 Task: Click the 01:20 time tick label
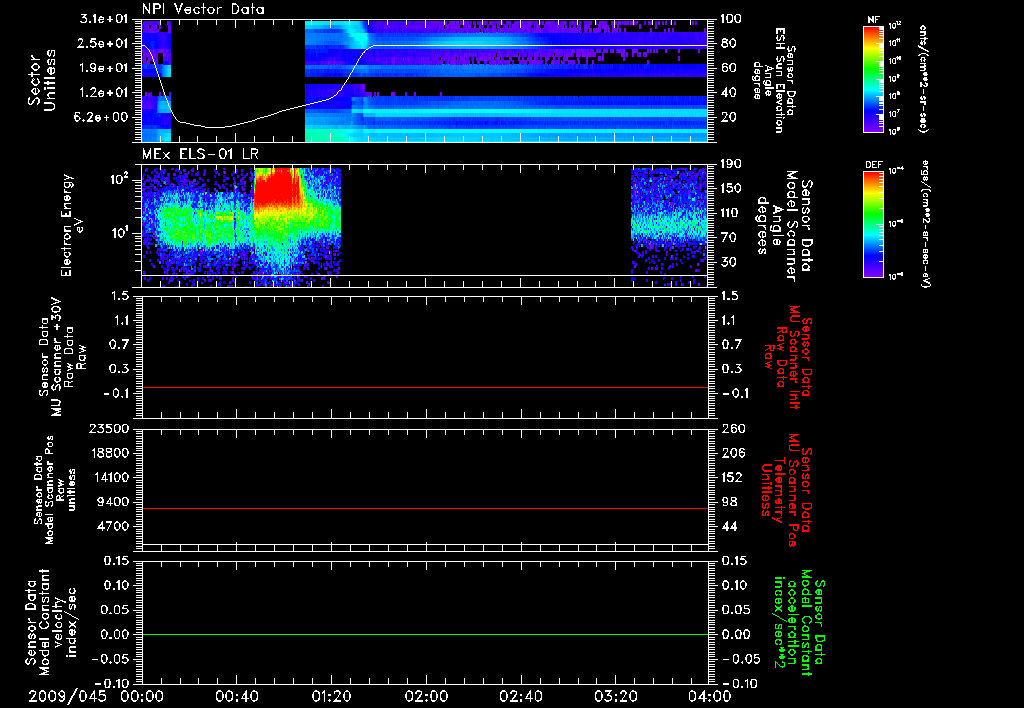pyautogui.click(x=331, y=696)
